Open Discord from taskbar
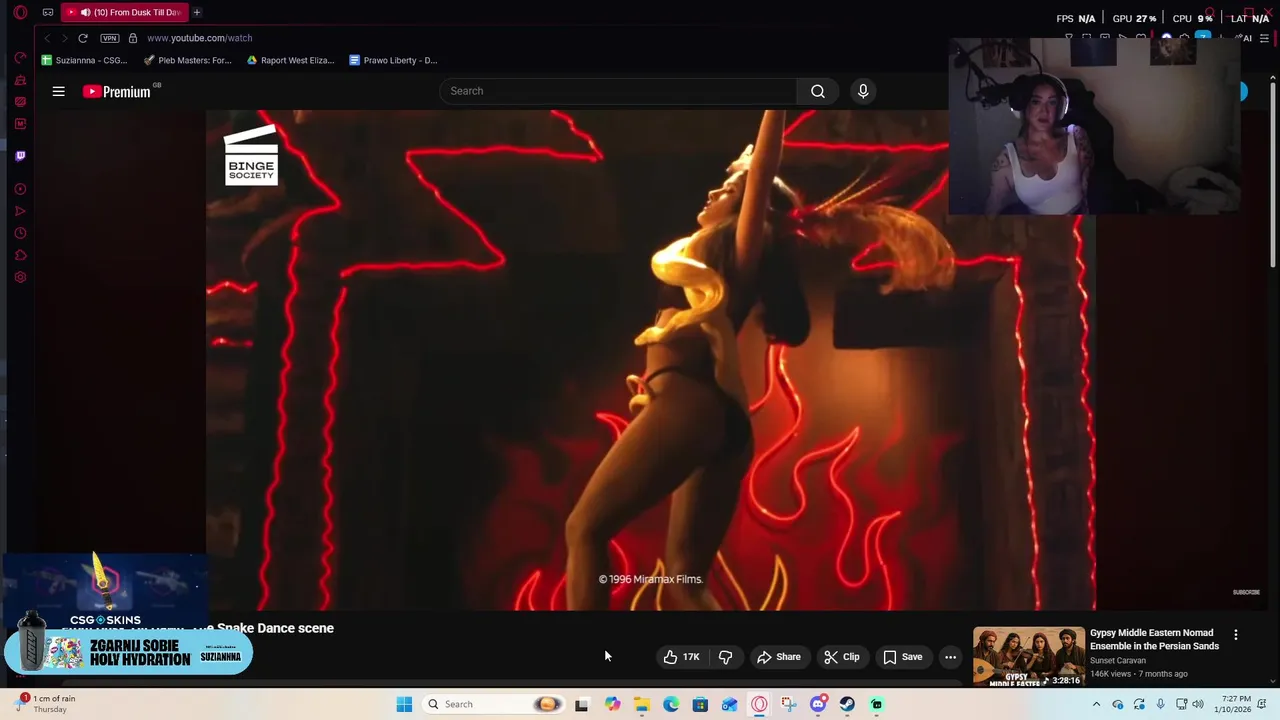The width and height of the screenshot is (1280, 720). pyautogui.click(x=818, y=704)
